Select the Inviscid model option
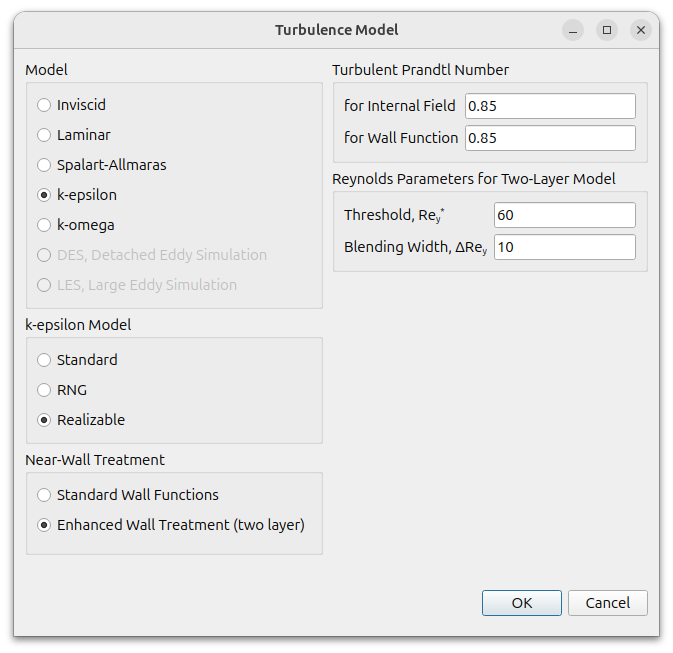 click(x=71, y=105)
